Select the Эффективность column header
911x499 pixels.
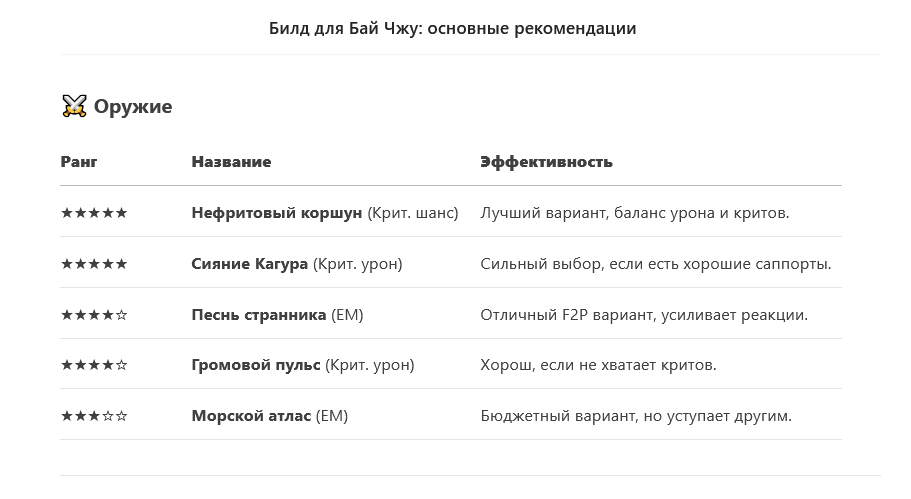pyautogui.click(x=546, y=161)
